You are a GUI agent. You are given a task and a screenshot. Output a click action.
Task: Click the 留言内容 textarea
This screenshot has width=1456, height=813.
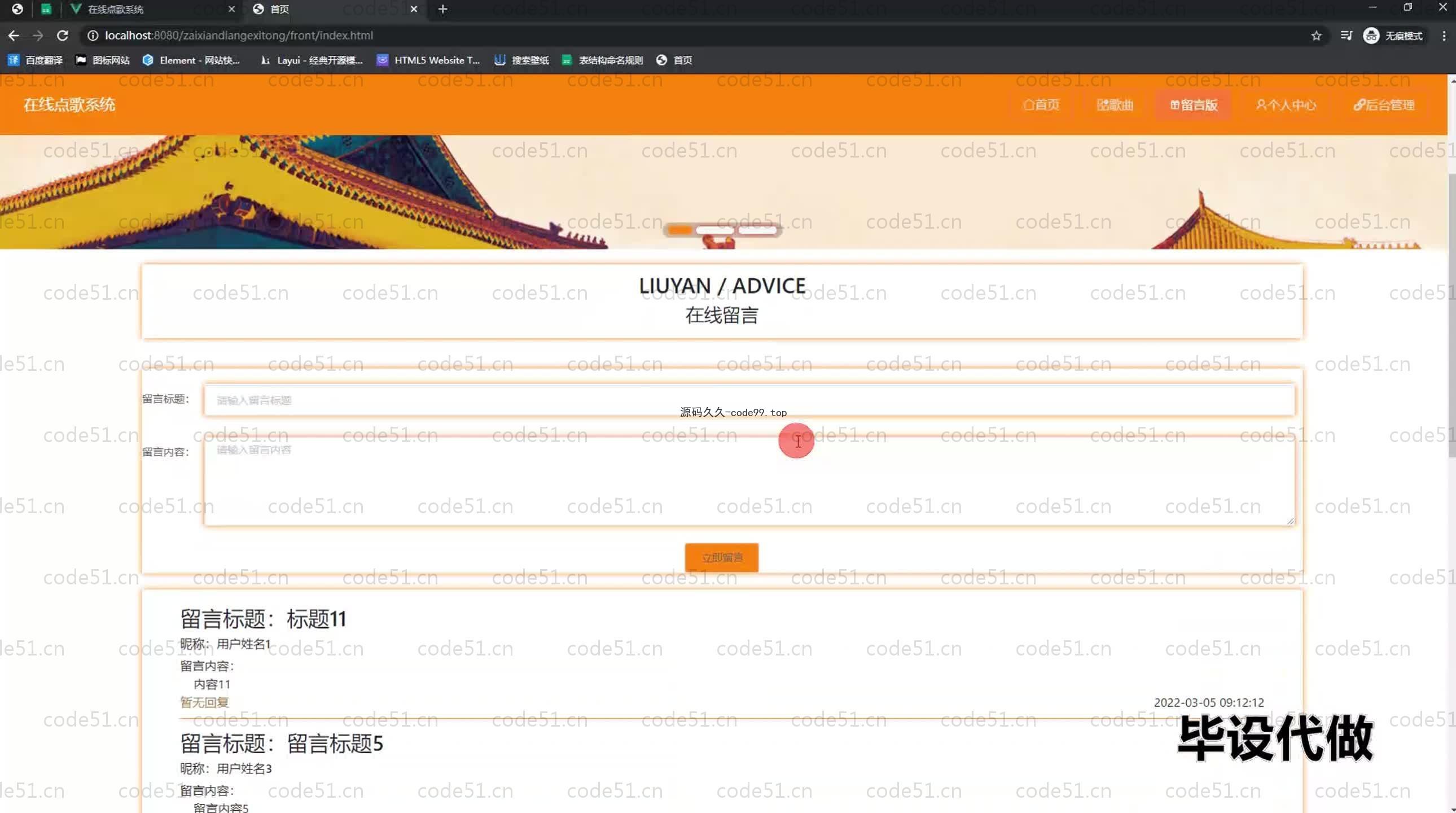coord(749,481)
